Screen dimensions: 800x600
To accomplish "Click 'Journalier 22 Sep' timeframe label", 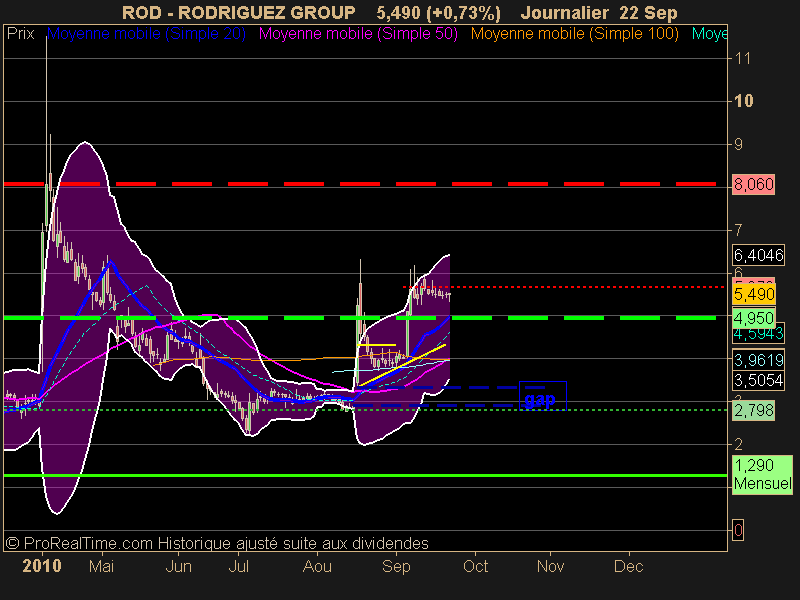I will click(x=599, y=12).
